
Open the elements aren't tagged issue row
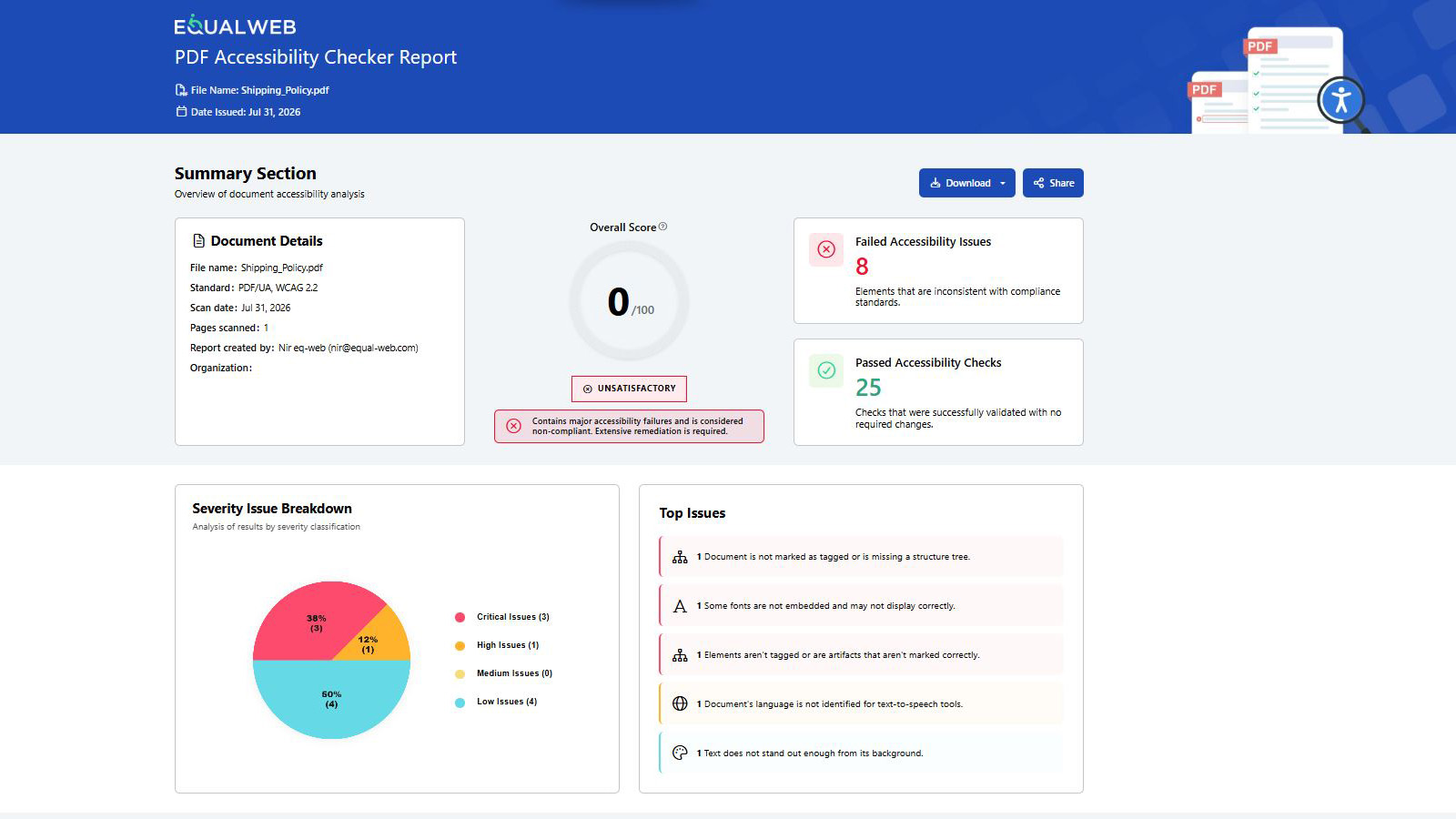coord(861,655)
